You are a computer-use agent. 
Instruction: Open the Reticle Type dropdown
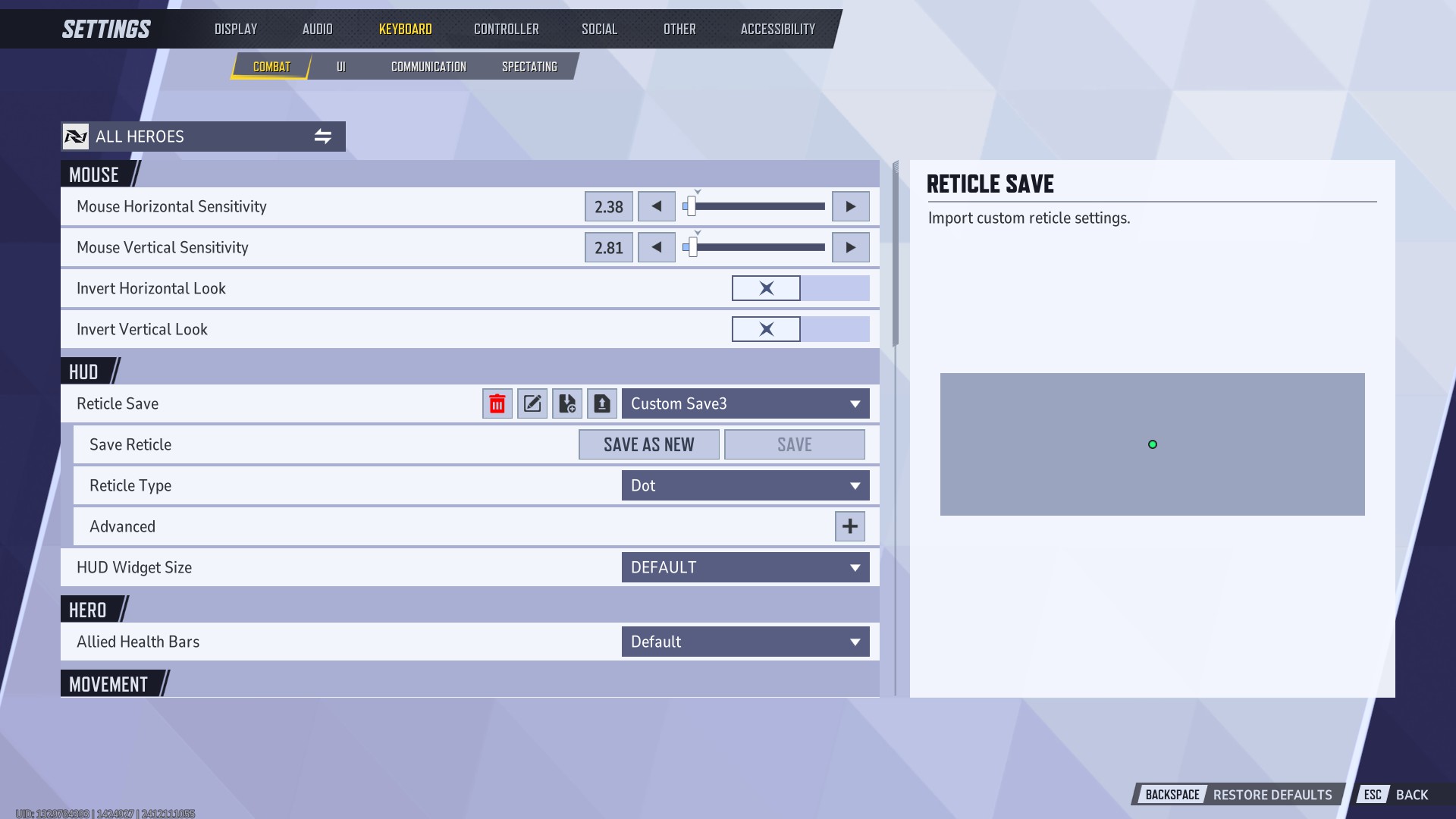click(x=745, y=485)
